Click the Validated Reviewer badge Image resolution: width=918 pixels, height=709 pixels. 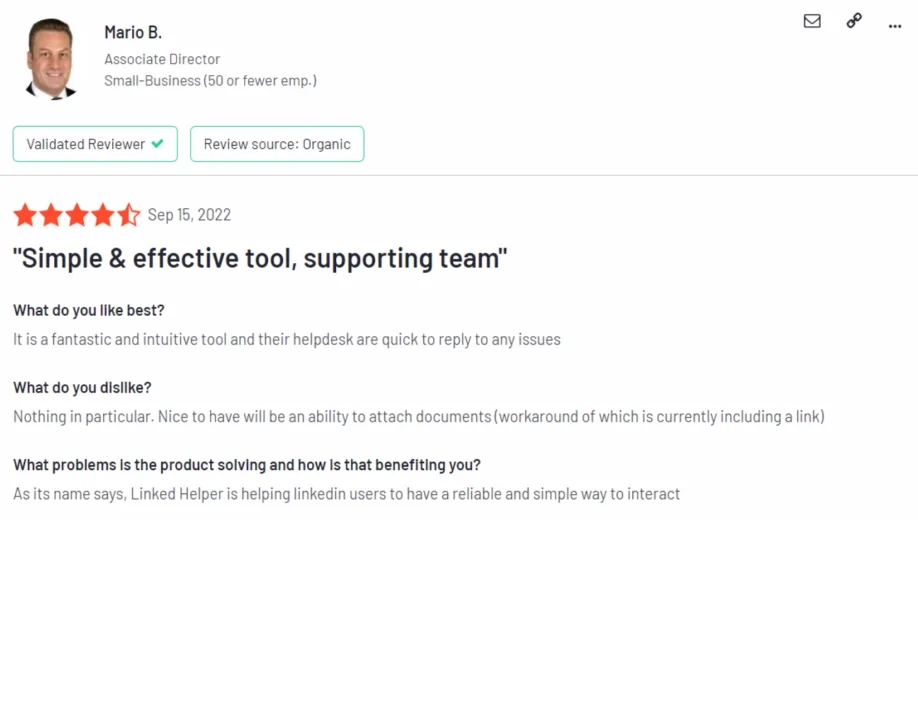[95, 144]
